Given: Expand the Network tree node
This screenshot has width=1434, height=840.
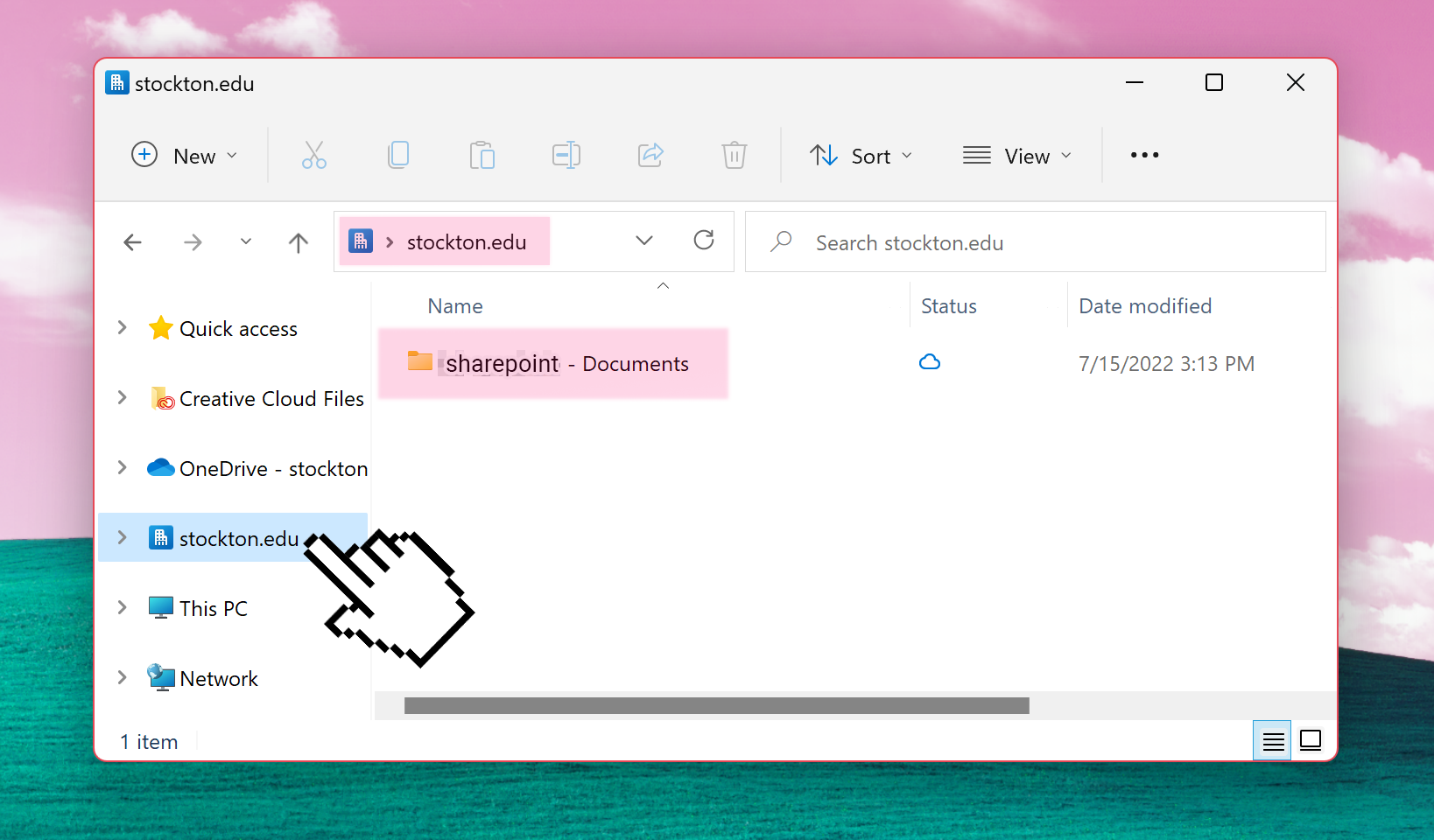Looking at the screenshot, I should [123, 677].
